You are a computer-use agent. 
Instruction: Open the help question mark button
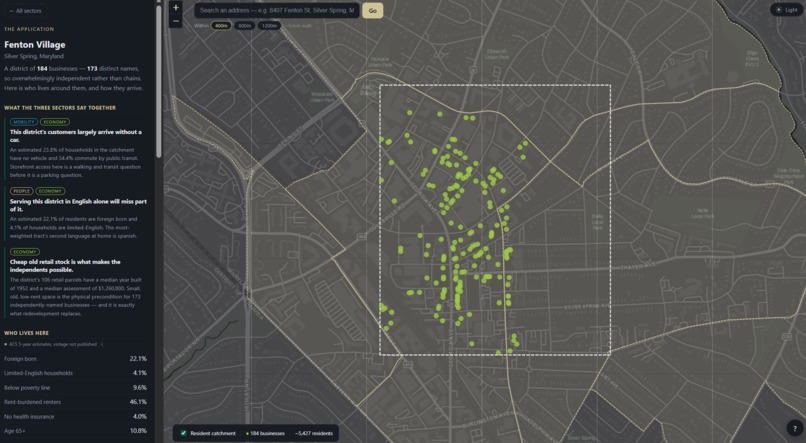point(795,429)
